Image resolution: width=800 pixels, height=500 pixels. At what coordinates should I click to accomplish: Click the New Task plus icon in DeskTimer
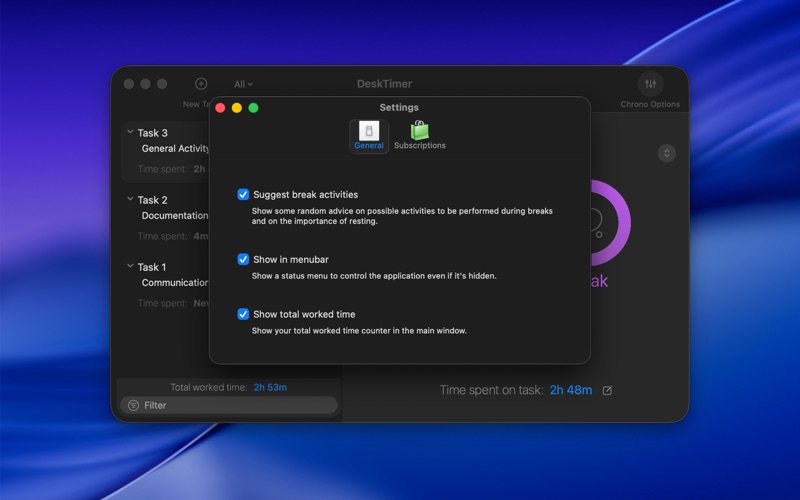coord(201,84)
